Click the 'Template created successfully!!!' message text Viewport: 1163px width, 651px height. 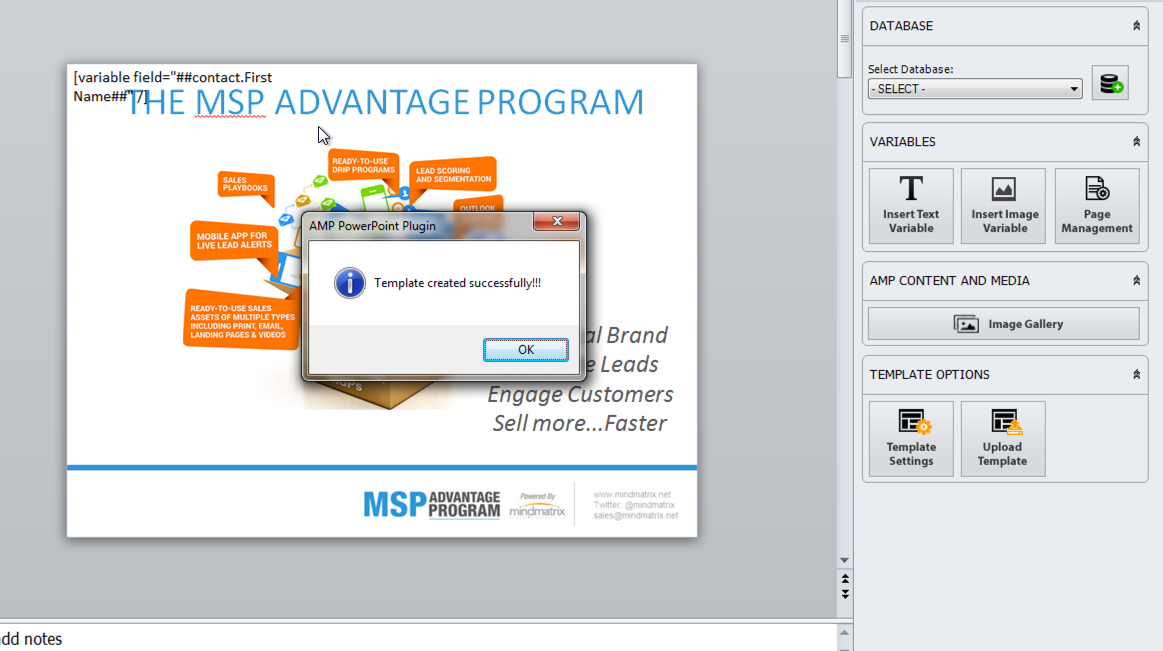(458, 283)
